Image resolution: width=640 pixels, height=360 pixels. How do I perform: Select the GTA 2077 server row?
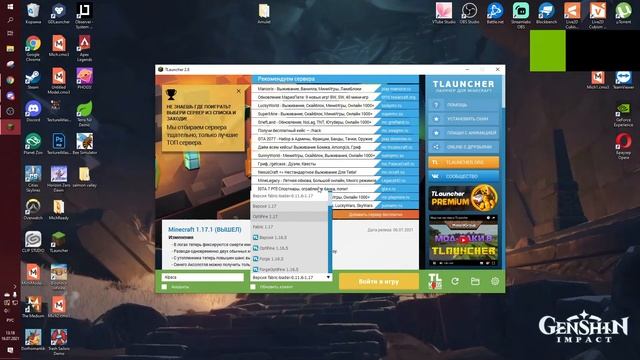point(335,139)
